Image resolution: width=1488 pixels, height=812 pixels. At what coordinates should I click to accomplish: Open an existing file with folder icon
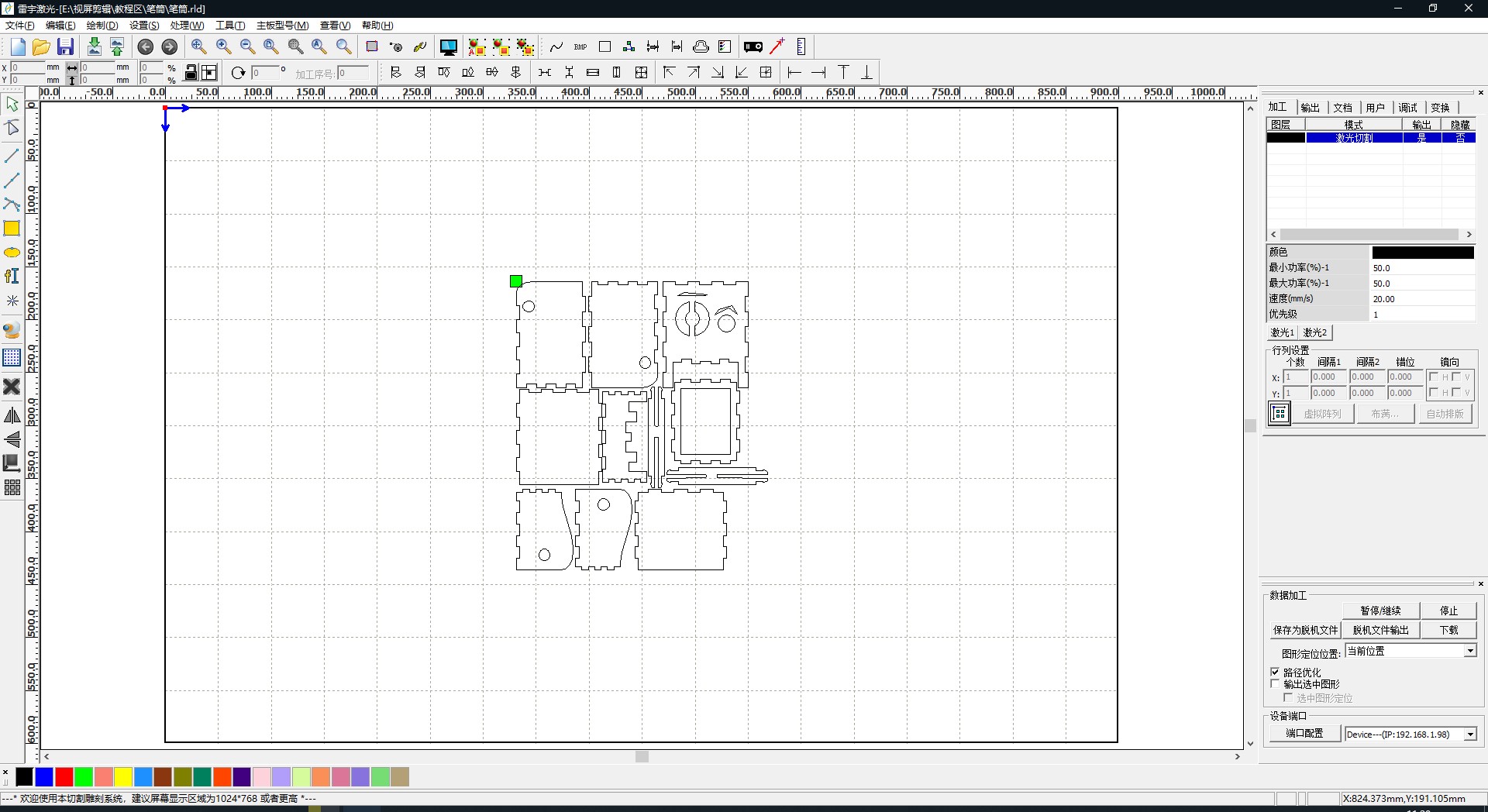click(40, 46)
